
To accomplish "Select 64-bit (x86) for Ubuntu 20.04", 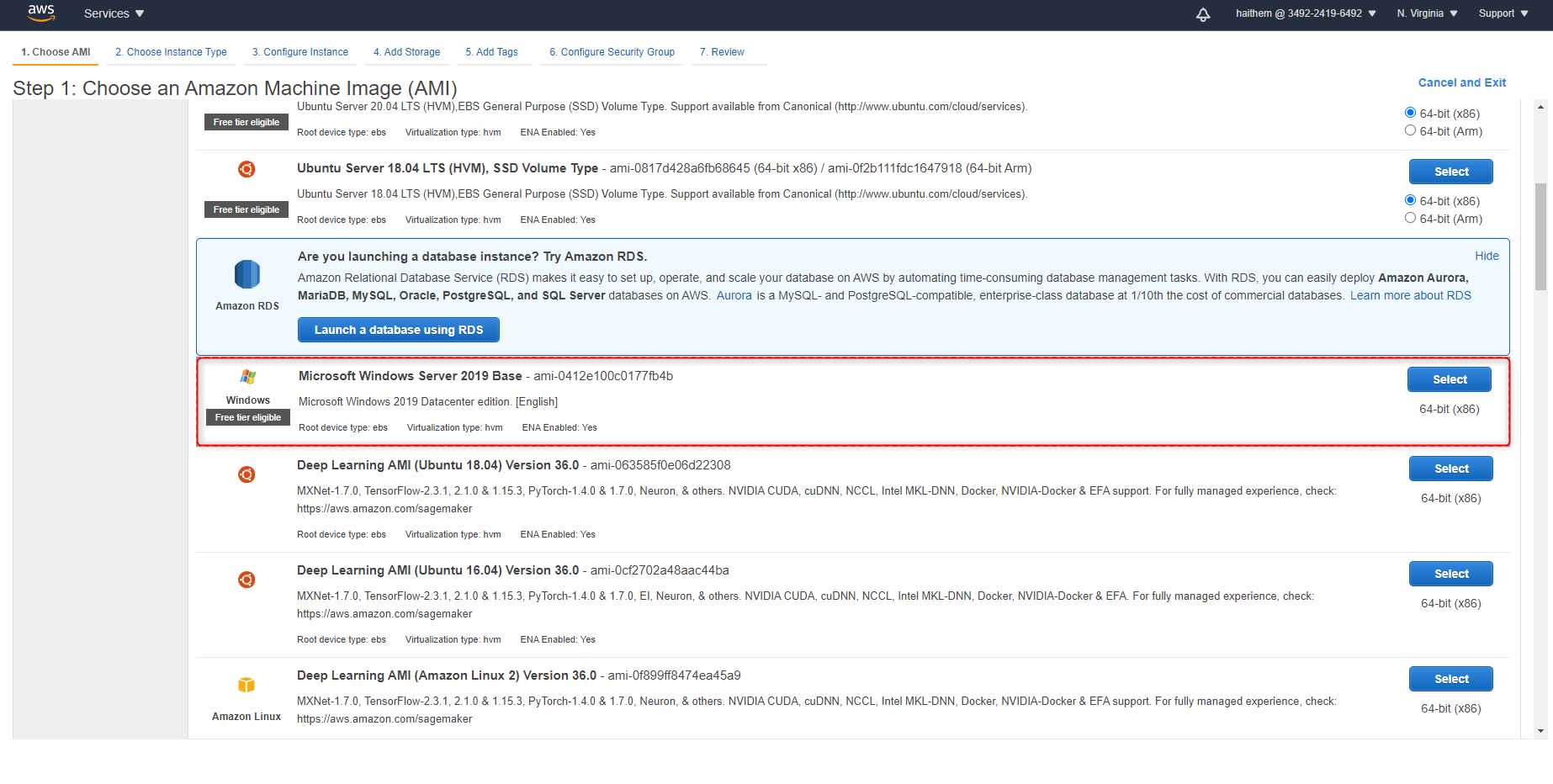I will click(1410, 113).
